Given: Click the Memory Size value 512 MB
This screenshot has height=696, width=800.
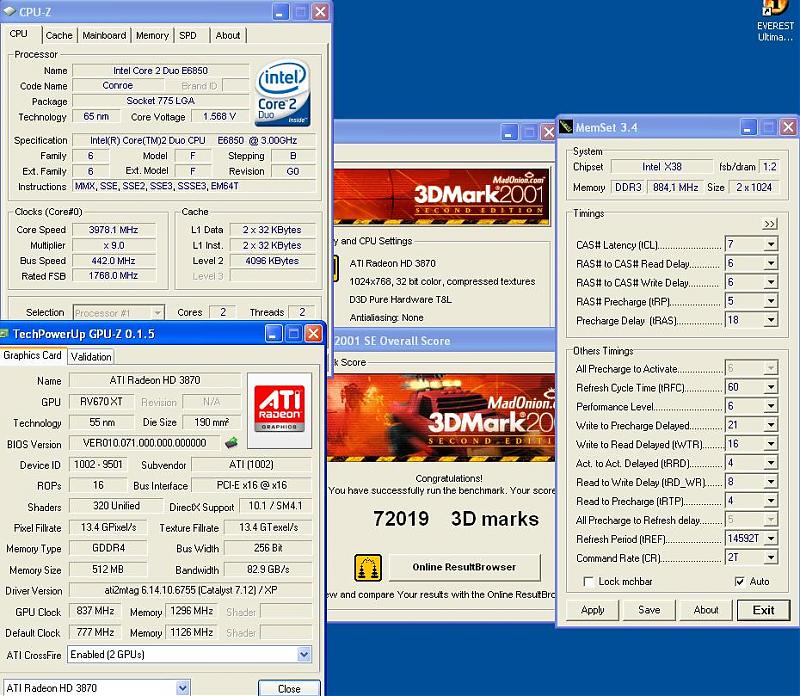Looking at the screenshot, I should pyautogui.click(x=108, y=569).
